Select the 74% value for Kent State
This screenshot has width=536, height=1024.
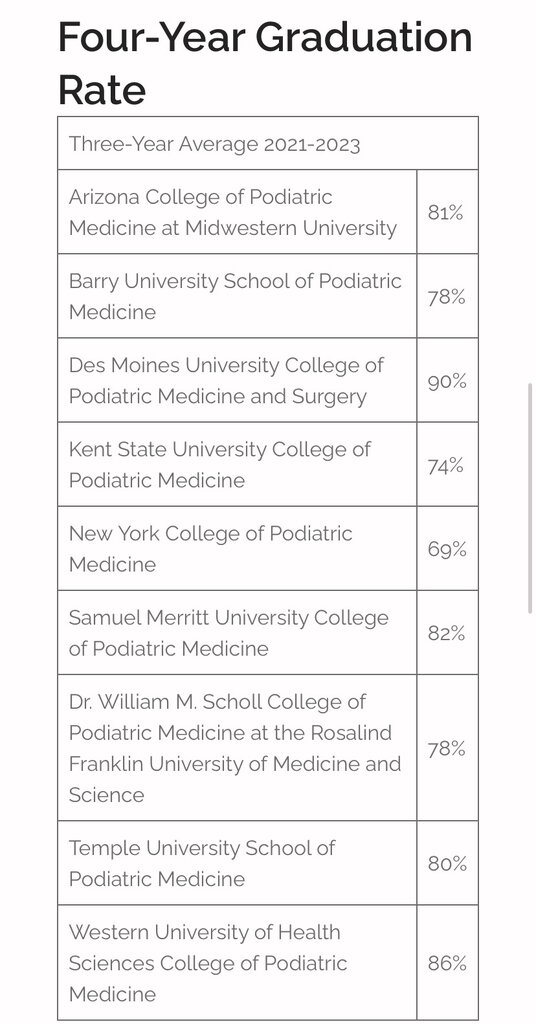tap(447, 464)
